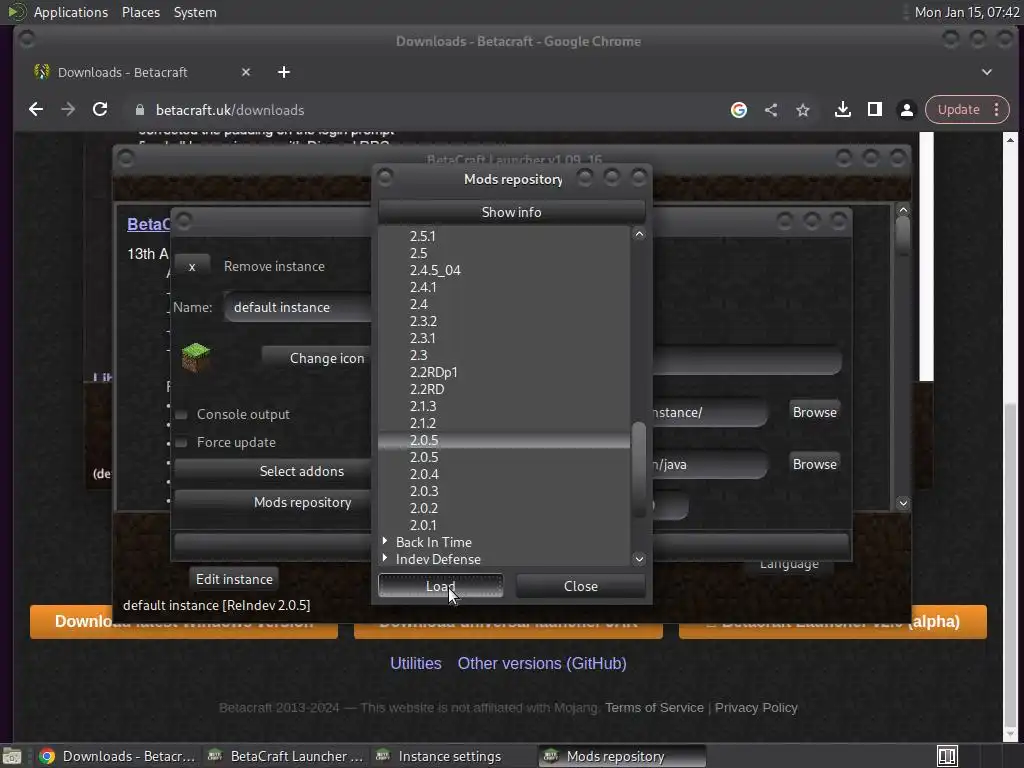Open Chrome downloads icon
The height and width of the screenshot is (768, 1024).
pos(842,110)
